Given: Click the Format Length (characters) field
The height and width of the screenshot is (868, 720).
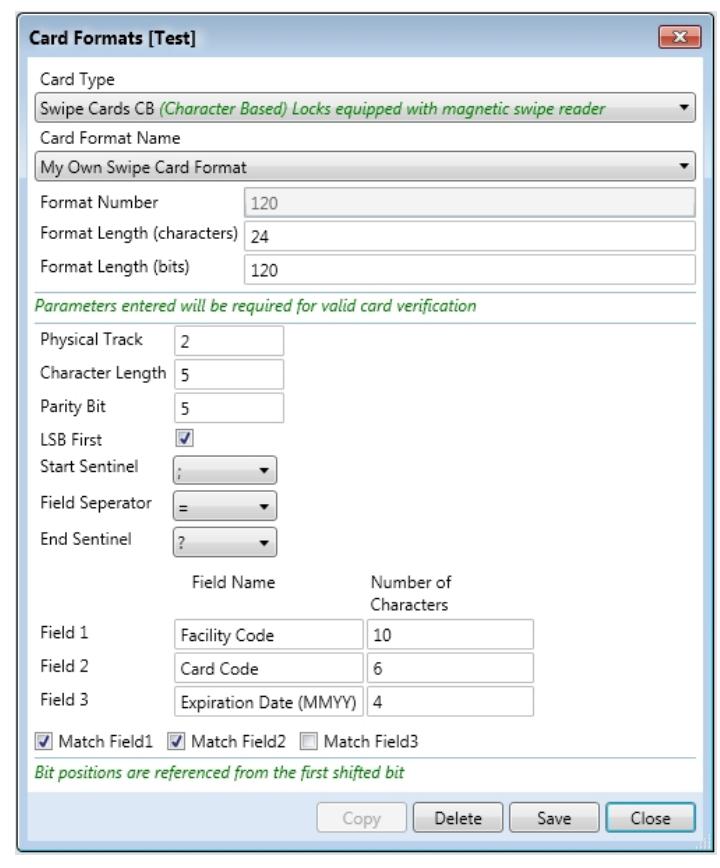Looking at the screenshot, I should point(469,236).
